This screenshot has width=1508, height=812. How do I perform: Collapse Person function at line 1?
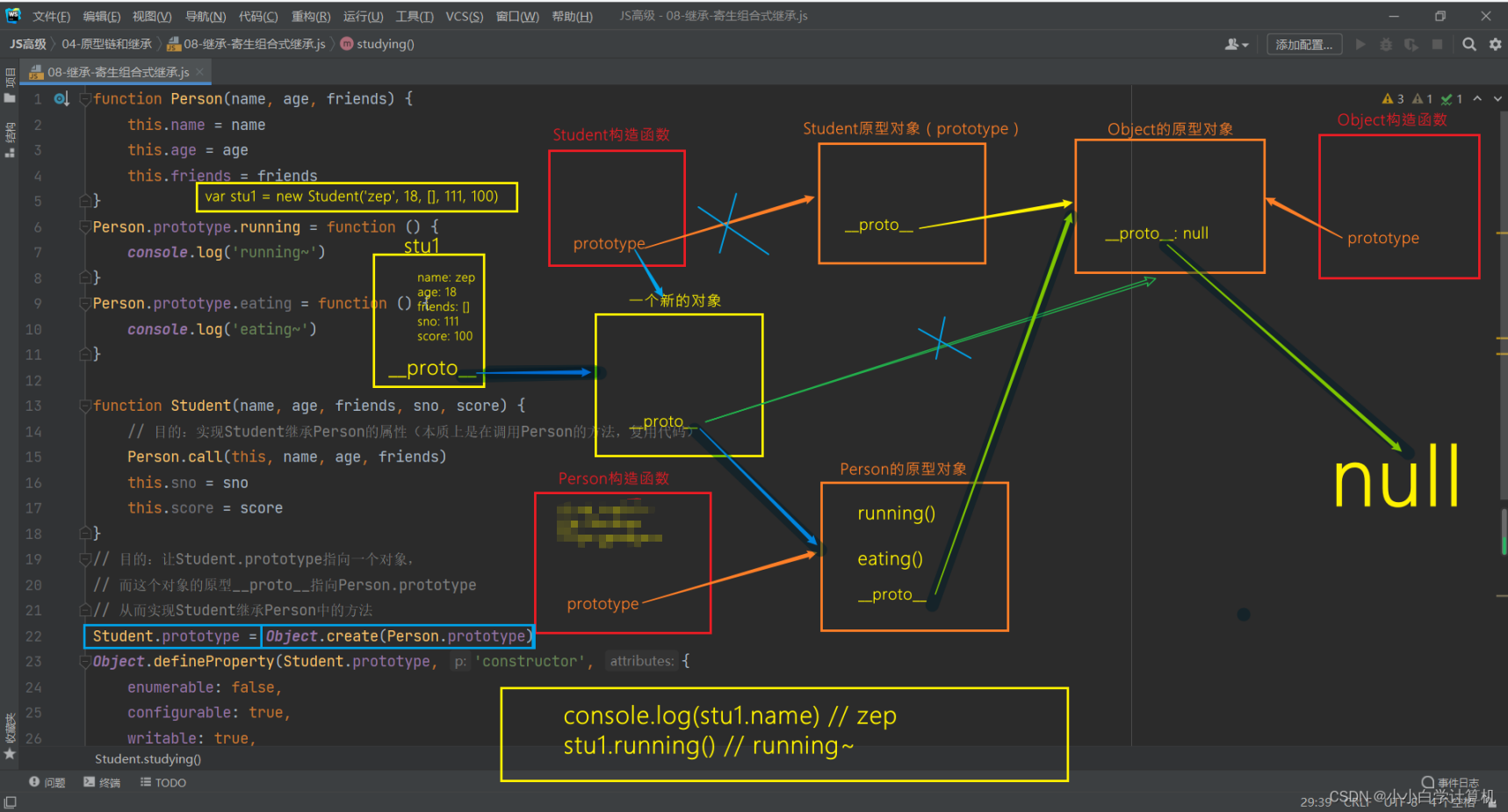85,99
